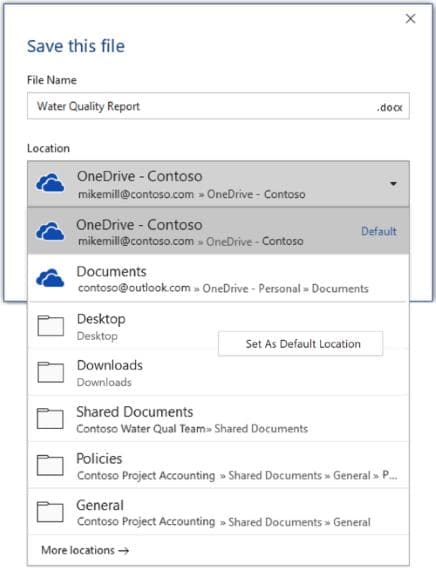Click the .docx file extension
The image size is (436, 572).
(389, 108)
